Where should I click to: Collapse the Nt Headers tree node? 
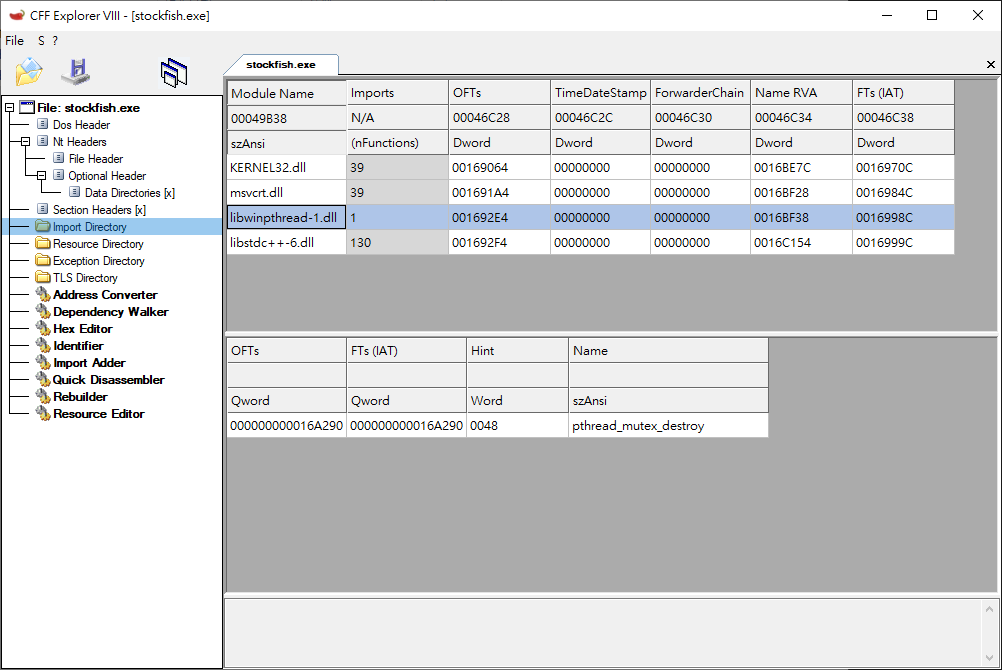tap(26, 142)
